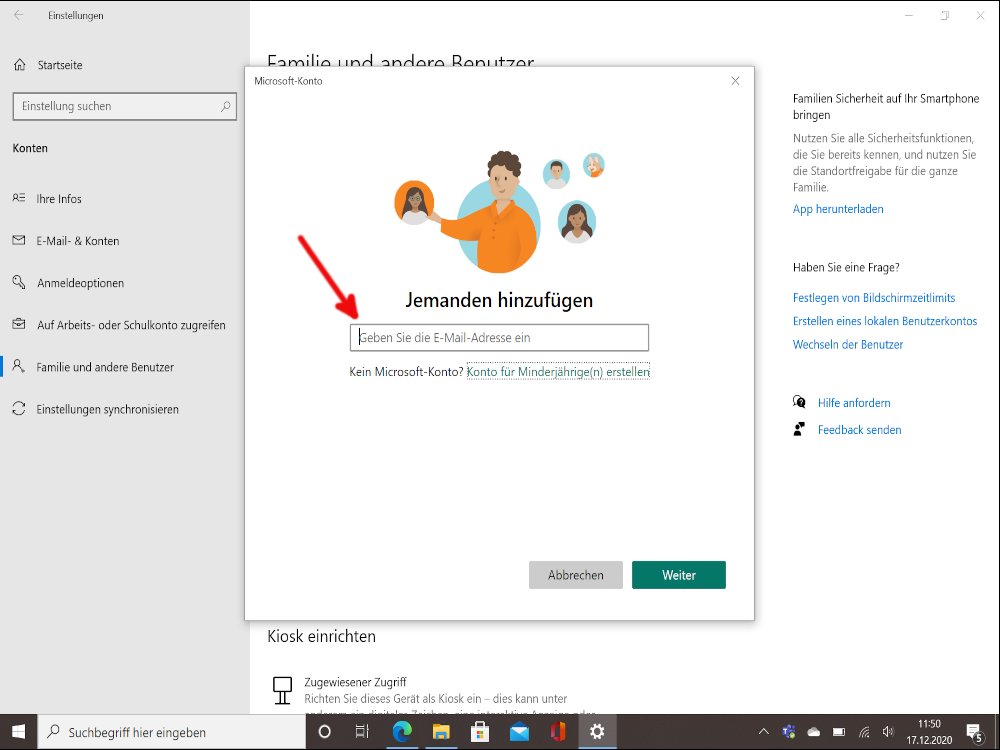Click the Weiter button
1000x750 pixels.
coord(678,575)
